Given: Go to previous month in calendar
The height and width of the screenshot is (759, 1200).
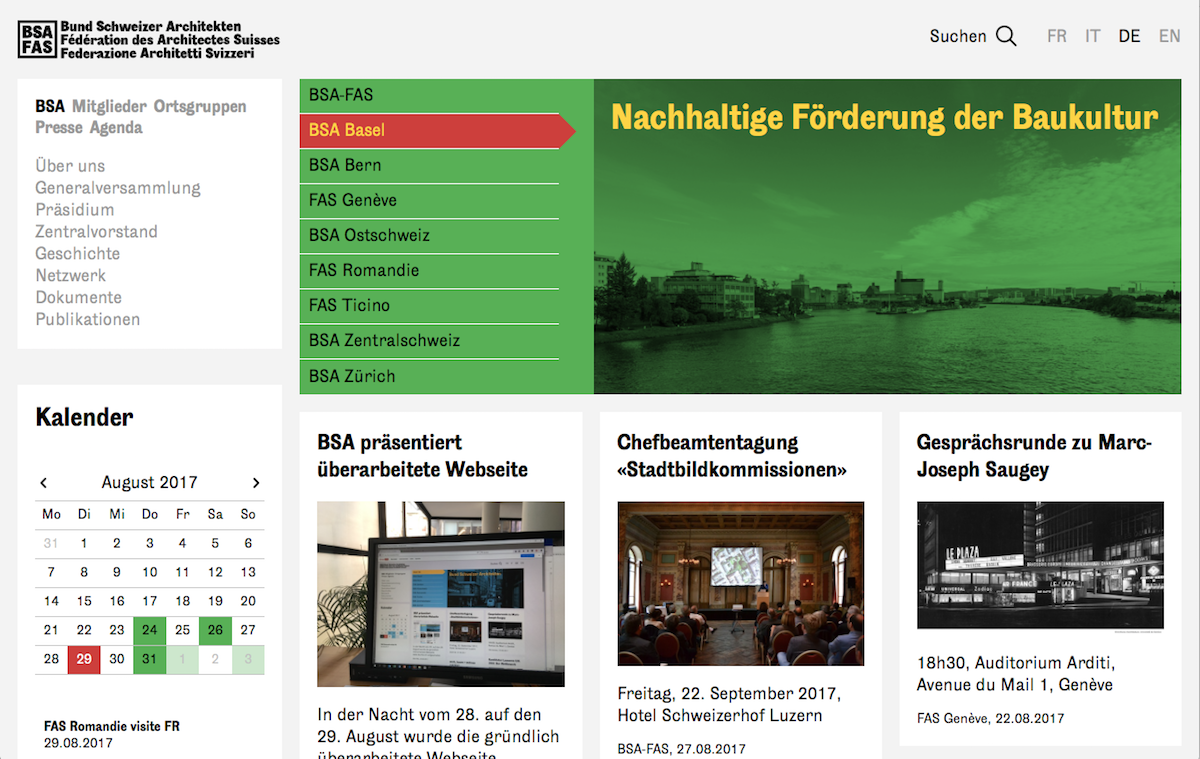Looking at the screenshot, I should point(44,483).
